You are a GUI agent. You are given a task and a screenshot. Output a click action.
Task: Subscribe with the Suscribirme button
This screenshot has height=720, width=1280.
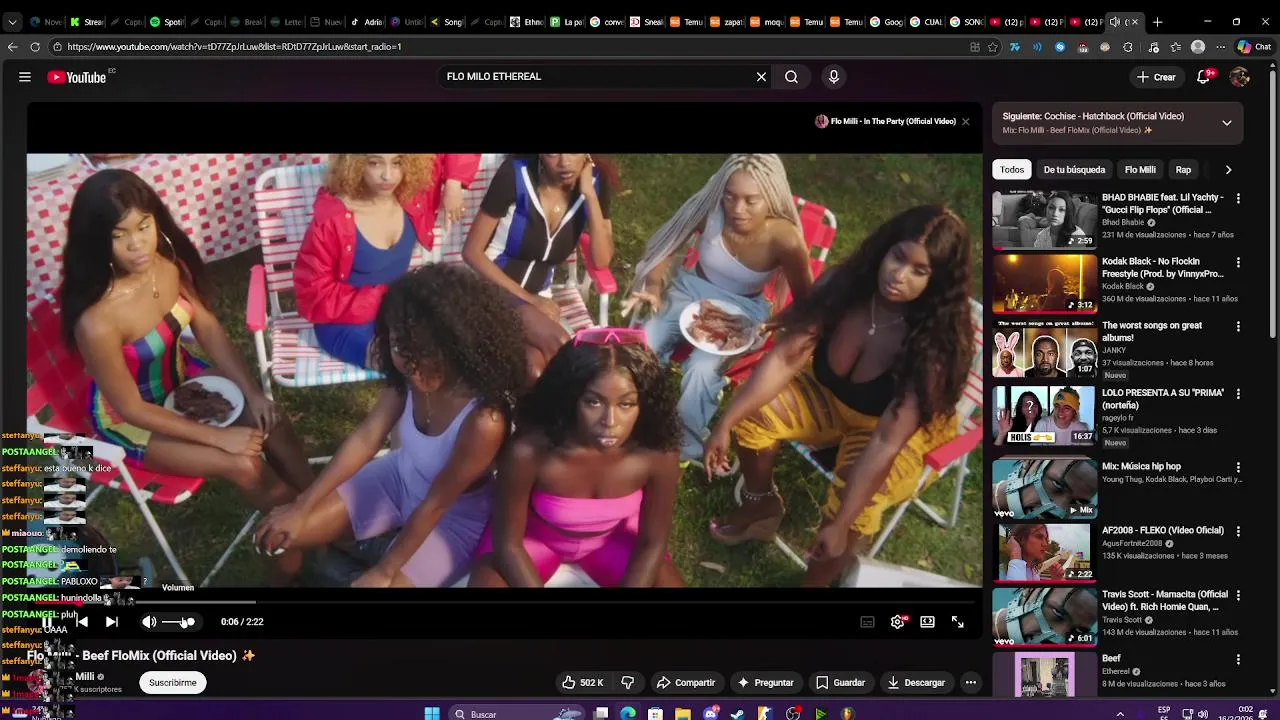pos(173,683)
